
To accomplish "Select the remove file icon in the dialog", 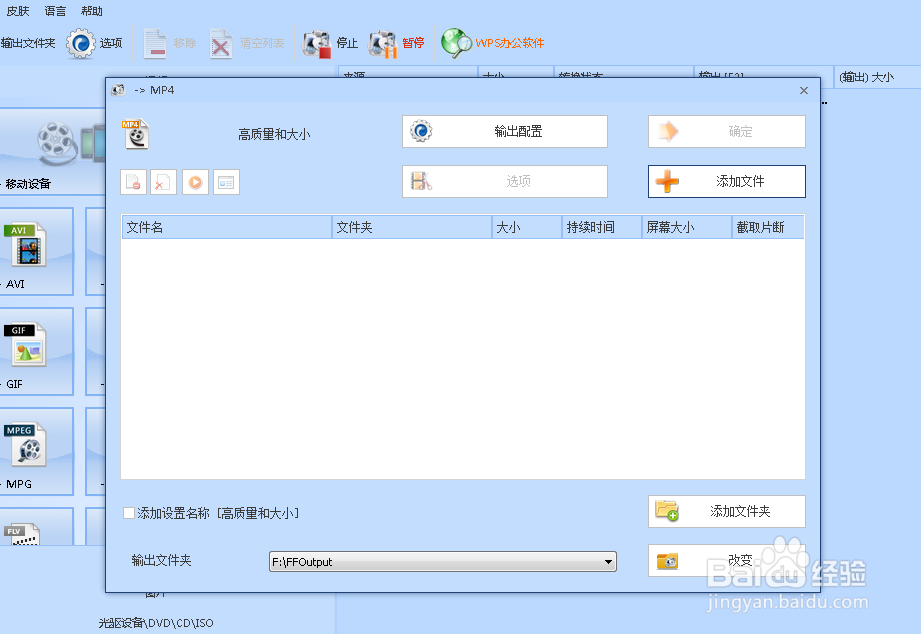I will 133,181.
